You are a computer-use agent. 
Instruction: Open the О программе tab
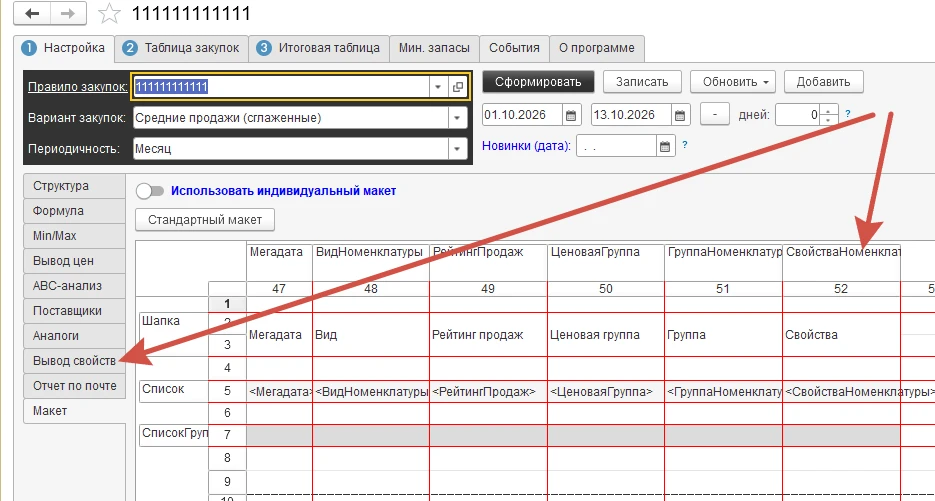click(596, 48)
